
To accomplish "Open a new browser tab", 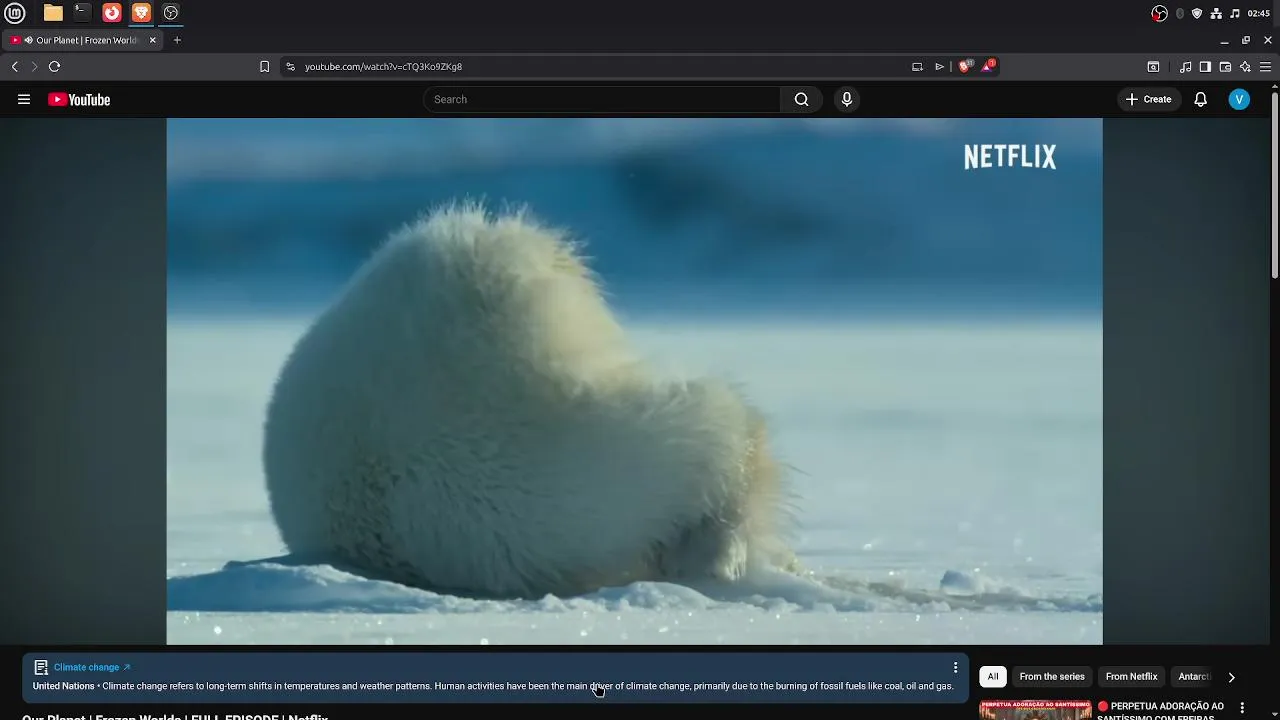I will click(x=177, y=40).
